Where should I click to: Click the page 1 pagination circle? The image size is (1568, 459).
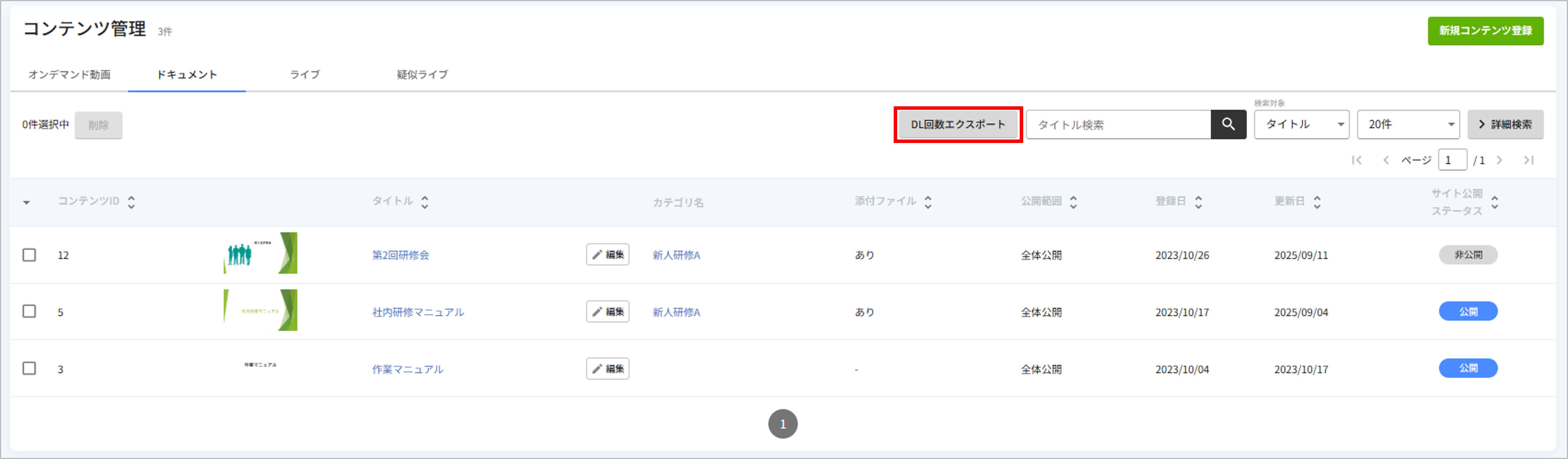tap(783, 424)
